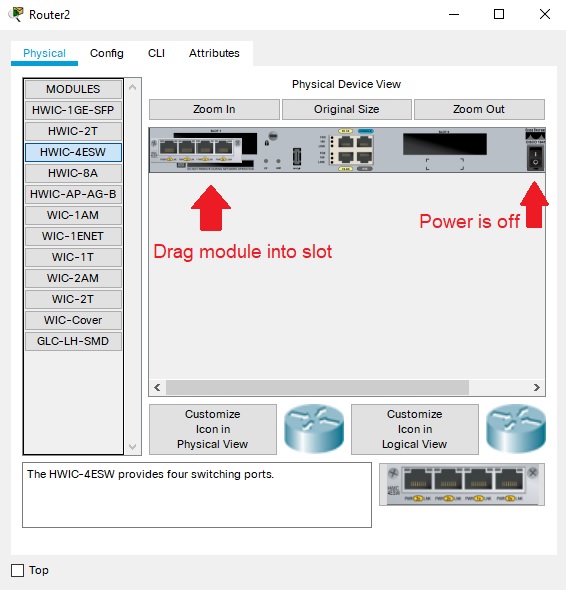This screenshot has height=590, width=566.
Task: Click the Zoom Out button
Action: pos(479,109)
